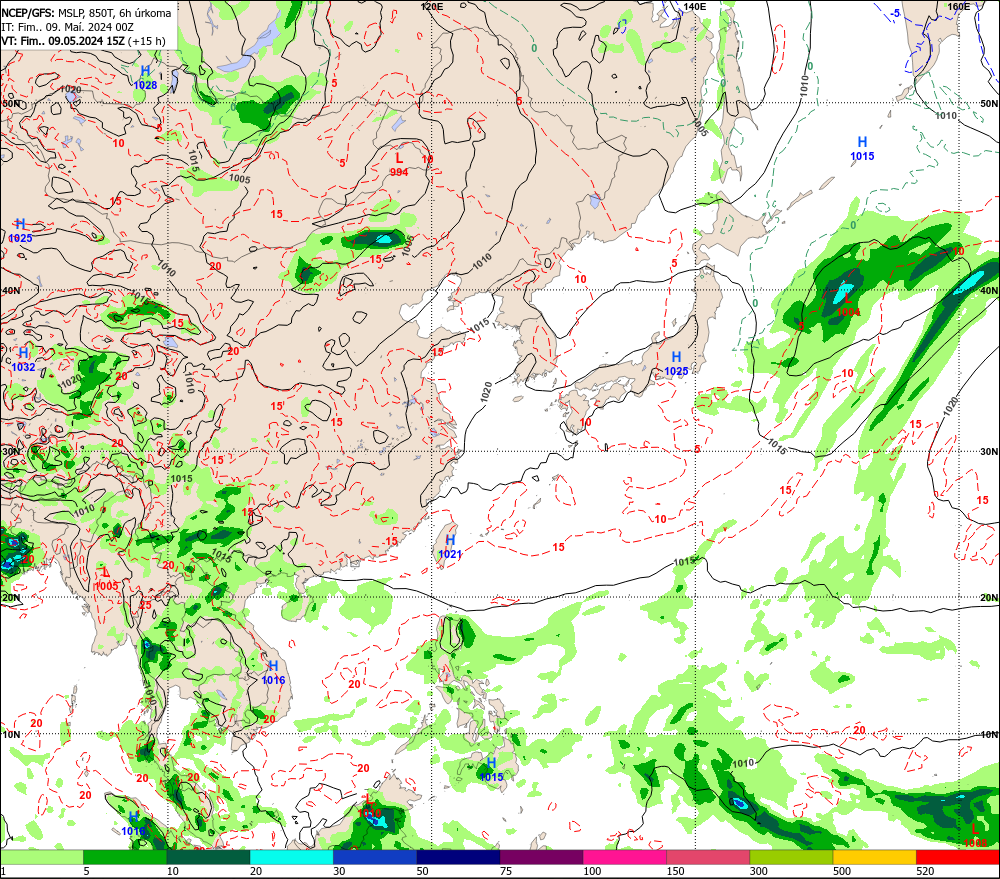The height and width of the screenshot is (879, 1000).
Task: Click the 10N label on the left edge
Action: [11, 734]
